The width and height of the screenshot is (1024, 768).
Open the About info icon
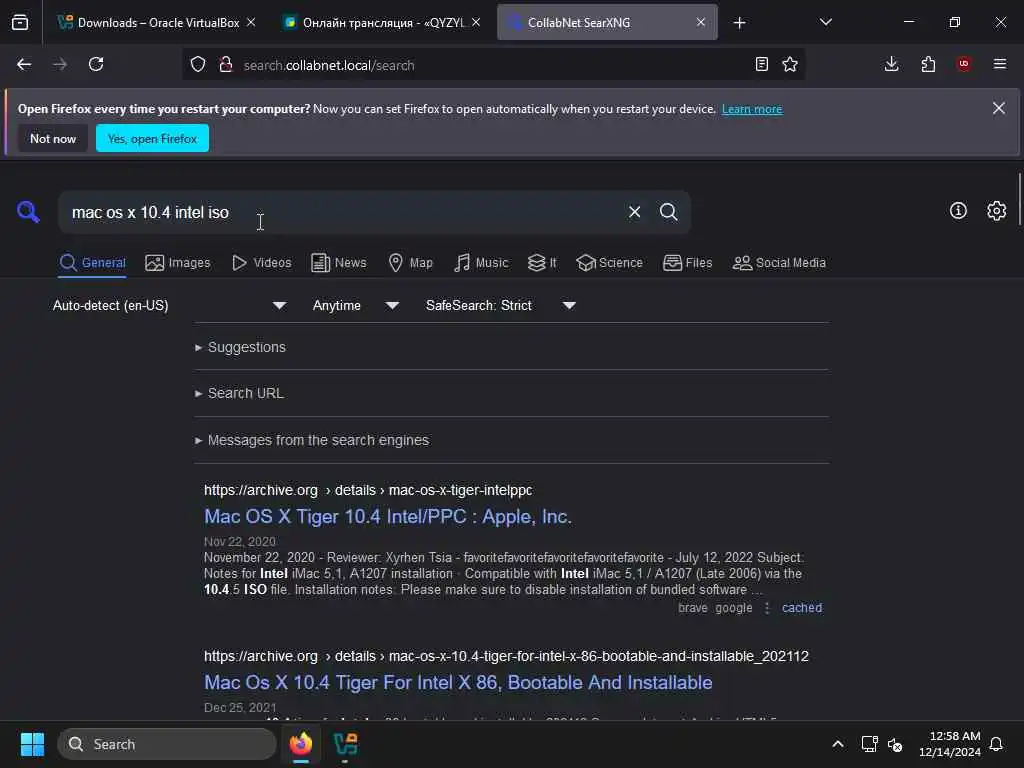point(958,211)
